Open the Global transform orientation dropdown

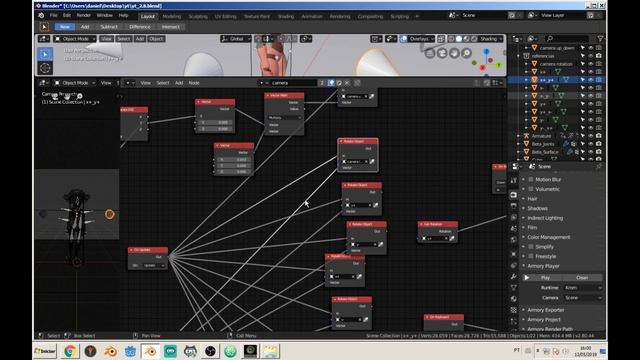point(236,39)
